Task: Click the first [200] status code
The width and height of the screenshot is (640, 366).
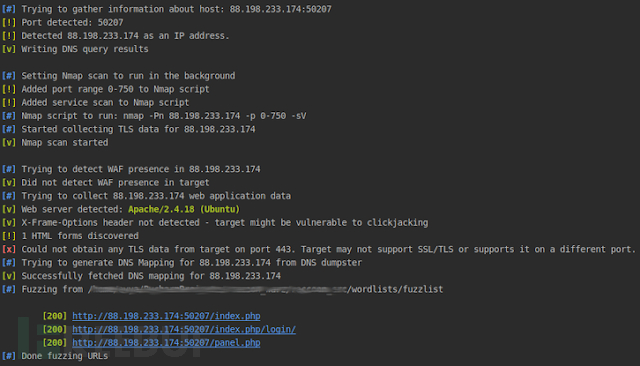Action: (x=54, y=316)
